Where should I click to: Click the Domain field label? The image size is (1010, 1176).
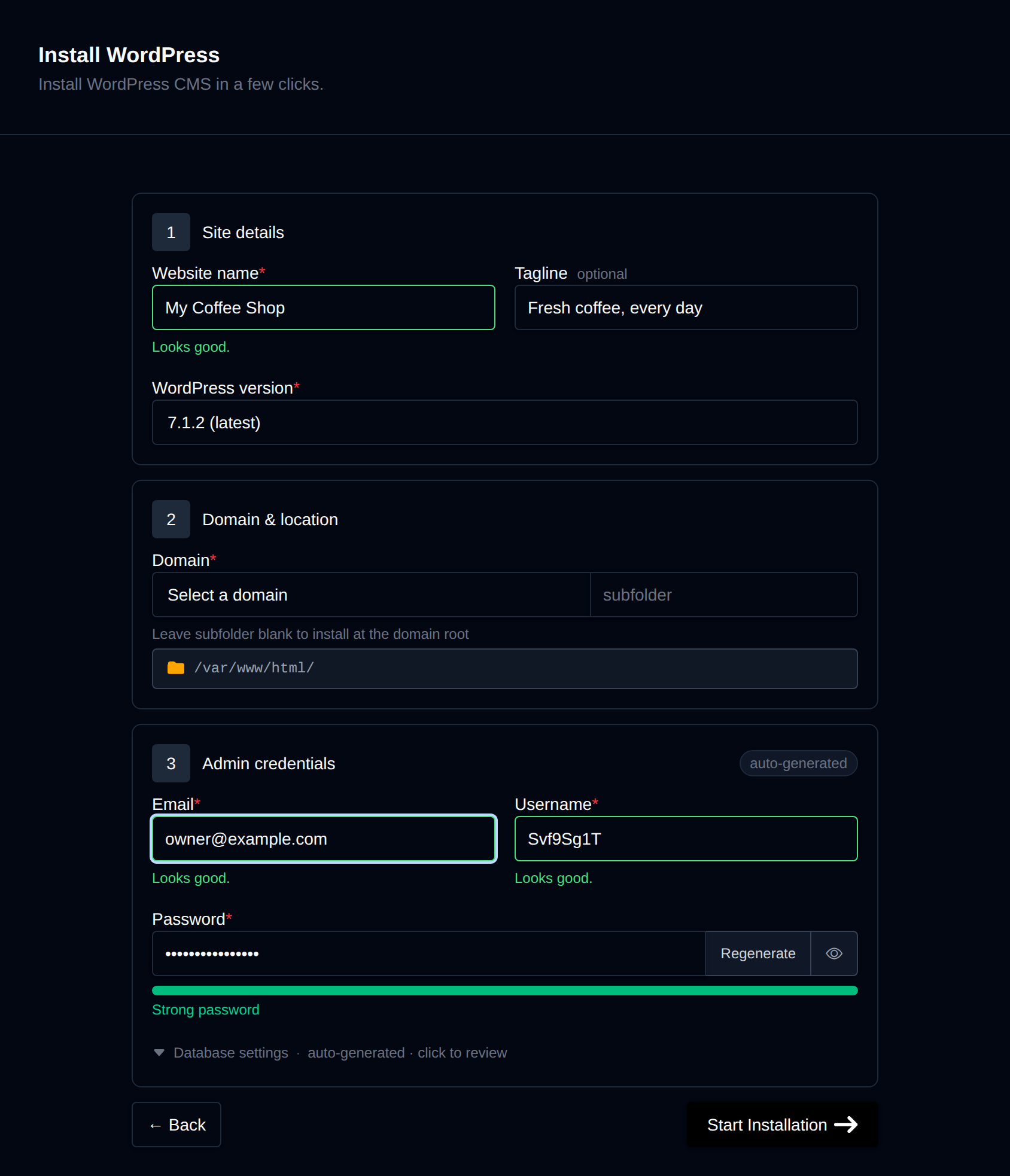184,560
